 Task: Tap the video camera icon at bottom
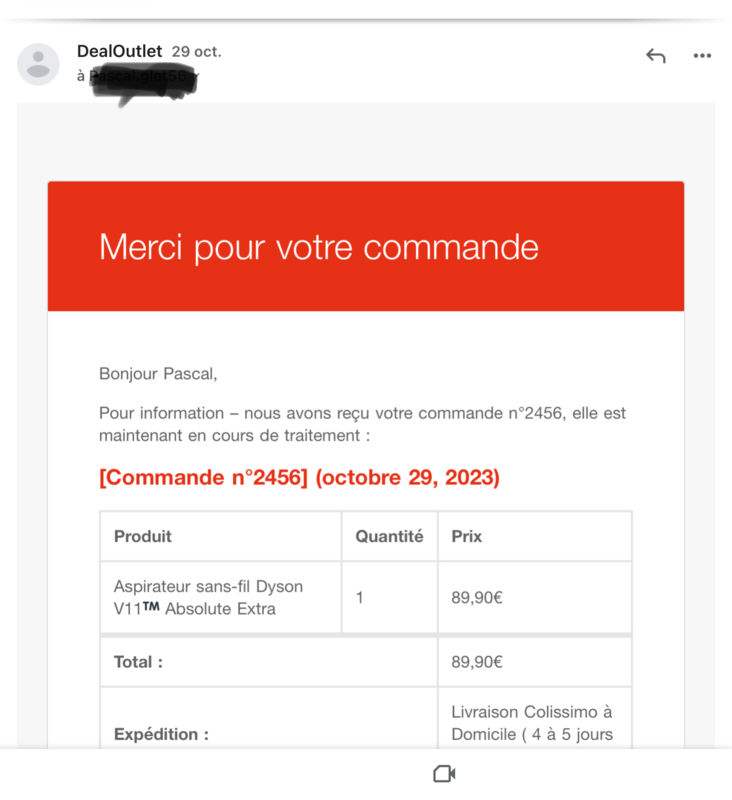tap(444, 773)
